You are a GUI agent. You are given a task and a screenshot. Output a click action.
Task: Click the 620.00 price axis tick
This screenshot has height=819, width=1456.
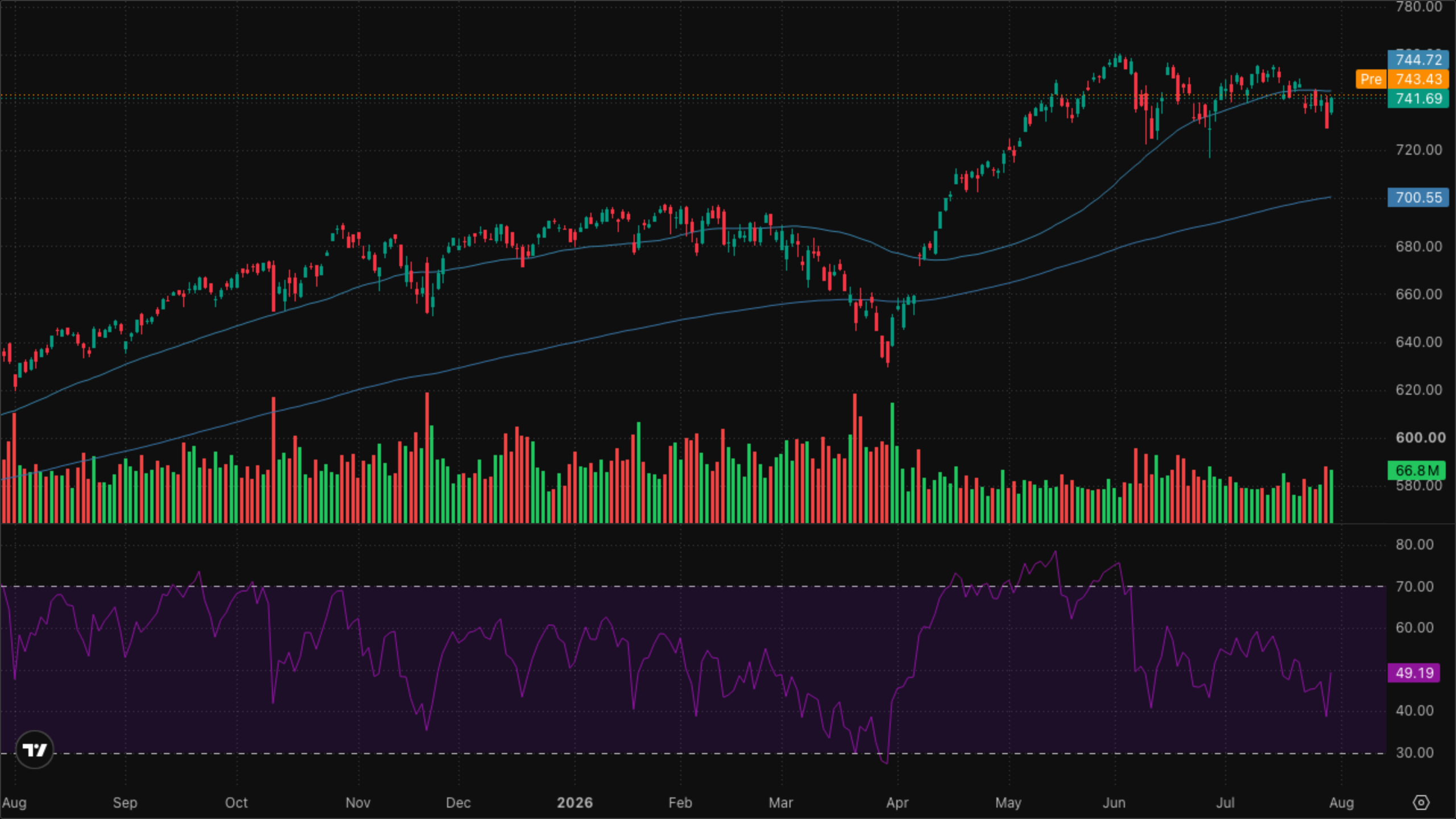point(1418,390)
